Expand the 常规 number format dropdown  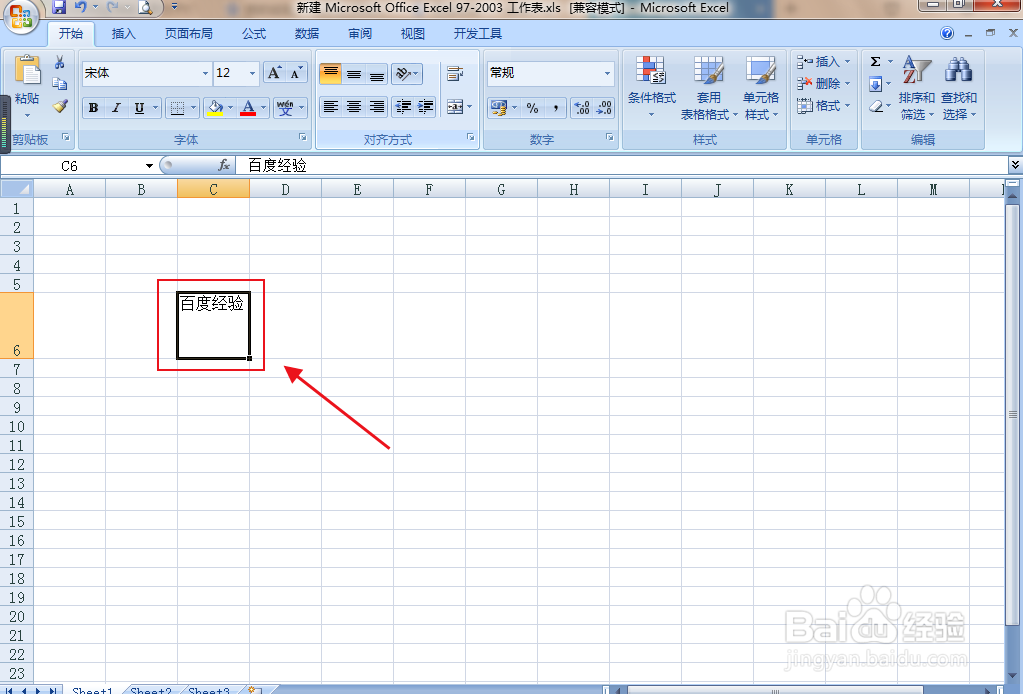(x=607, y=73)
